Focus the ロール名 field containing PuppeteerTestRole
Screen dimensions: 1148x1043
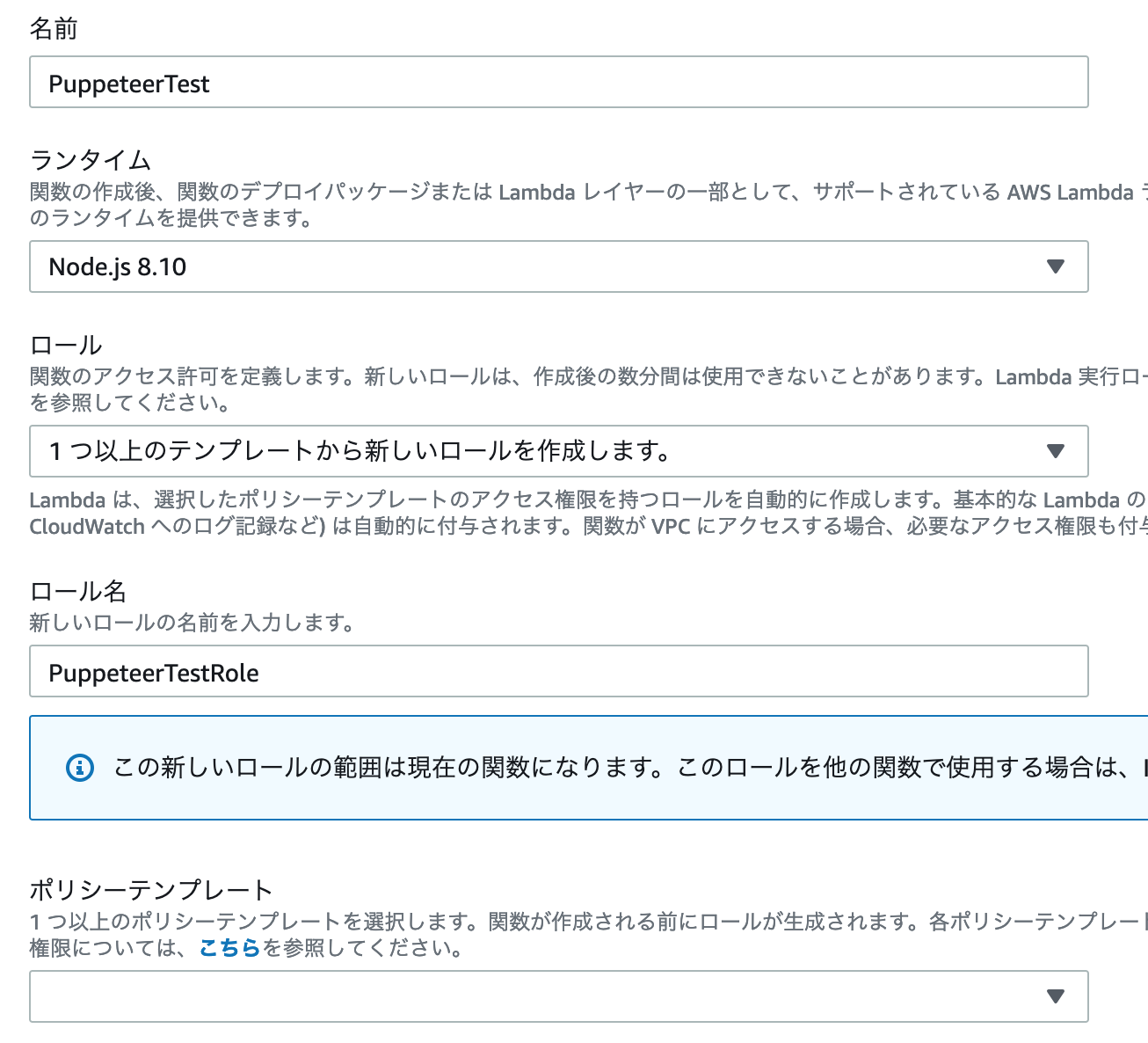click(x=558, y=672)
